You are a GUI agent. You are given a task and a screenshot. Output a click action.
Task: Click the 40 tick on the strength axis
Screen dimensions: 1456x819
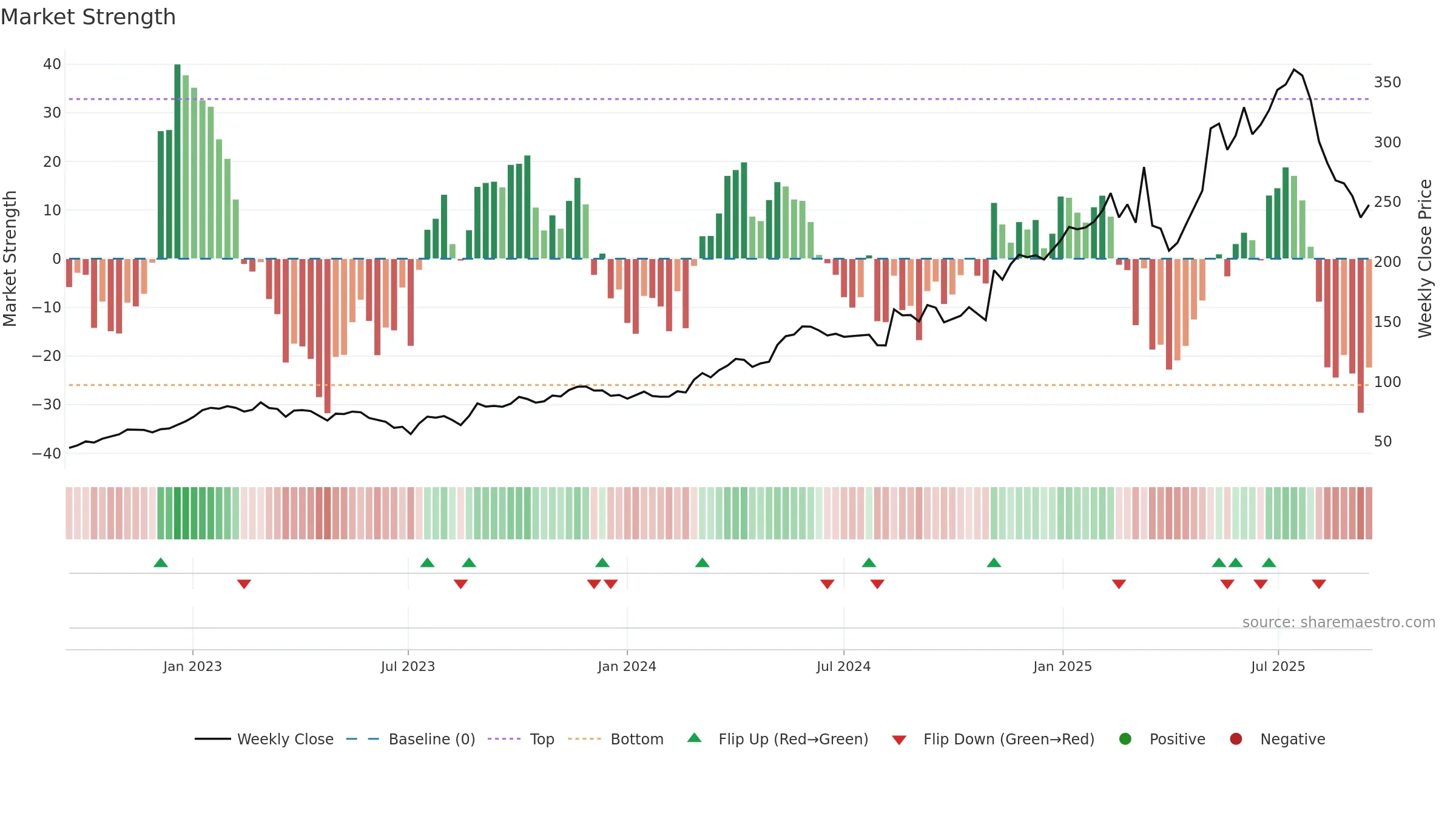52,64
